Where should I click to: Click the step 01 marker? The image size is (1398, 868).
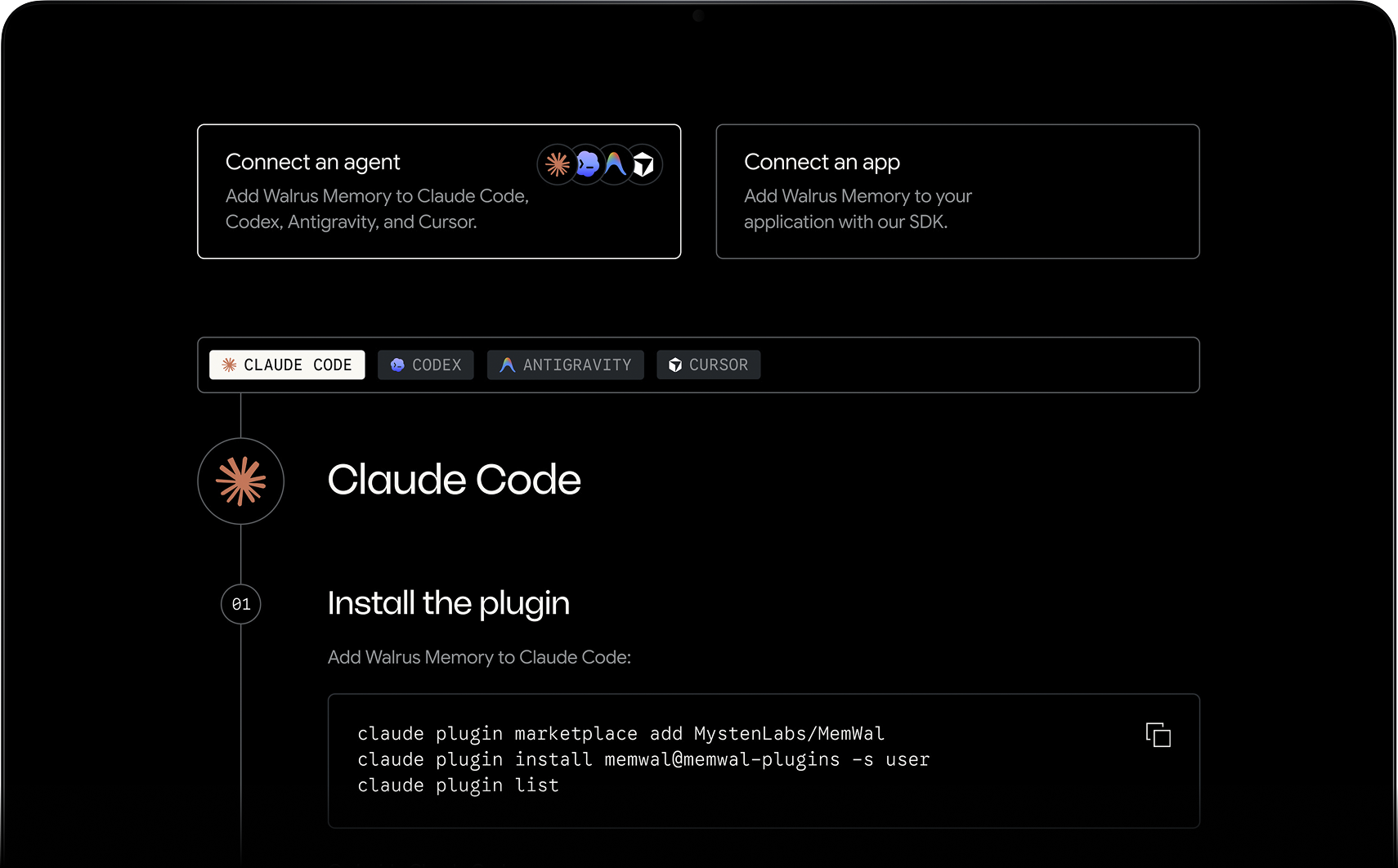click(241, 605)
